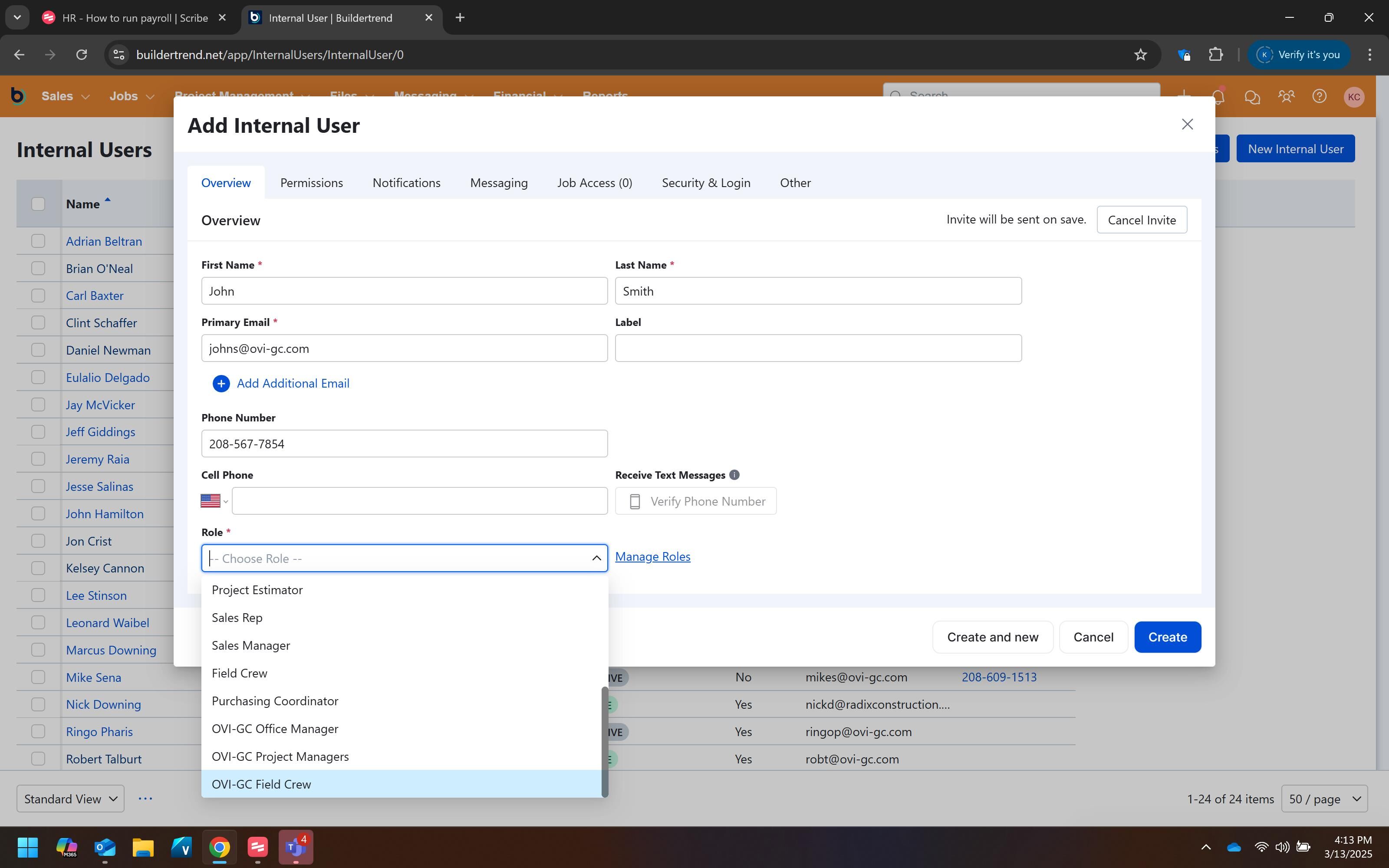Bookmark this page with the star icon

(1140, 55)
